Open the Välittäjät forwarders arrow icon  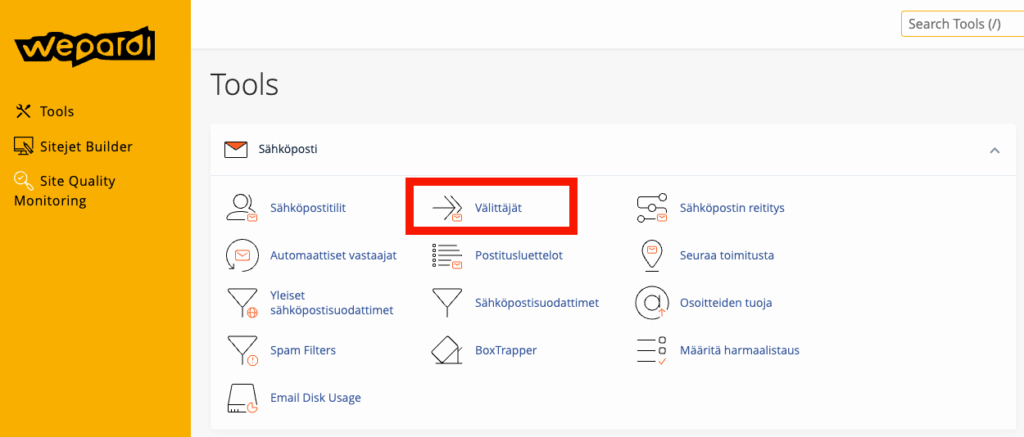(x=447, y=208)
